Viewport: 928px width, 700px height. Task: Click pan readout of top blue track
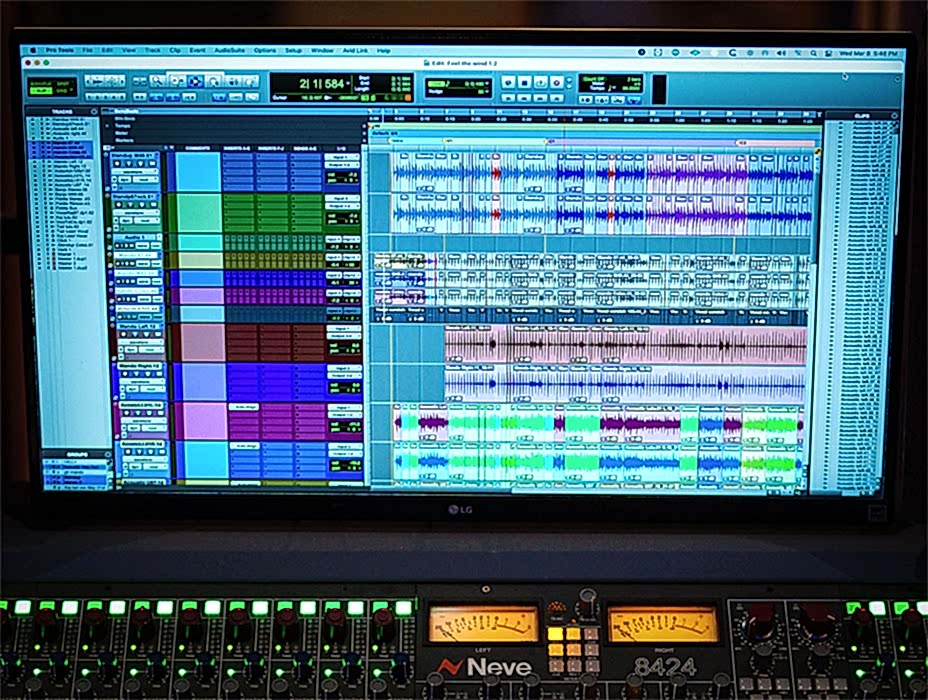pos(341,182)
